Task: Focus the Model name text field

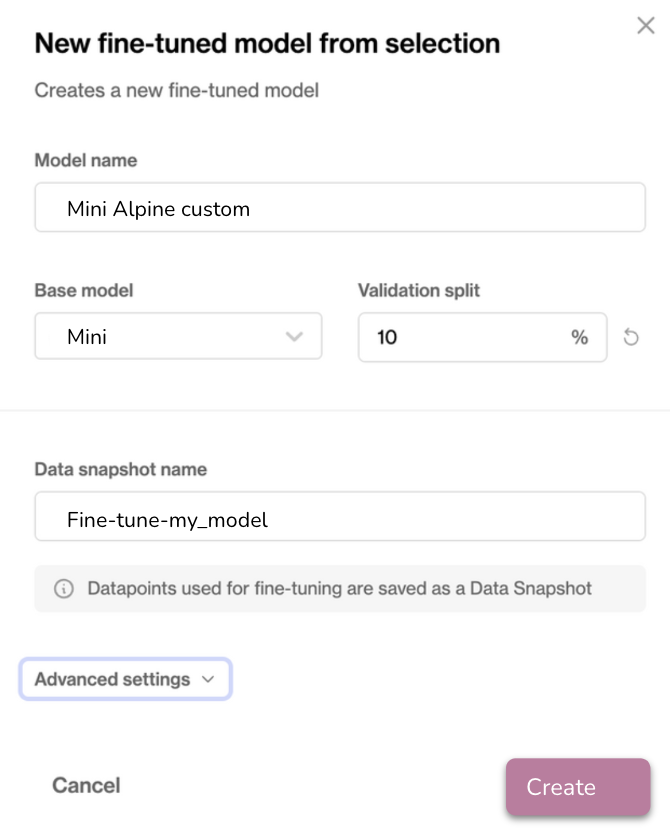Action: pyautogui.click(x=340, y=208)
